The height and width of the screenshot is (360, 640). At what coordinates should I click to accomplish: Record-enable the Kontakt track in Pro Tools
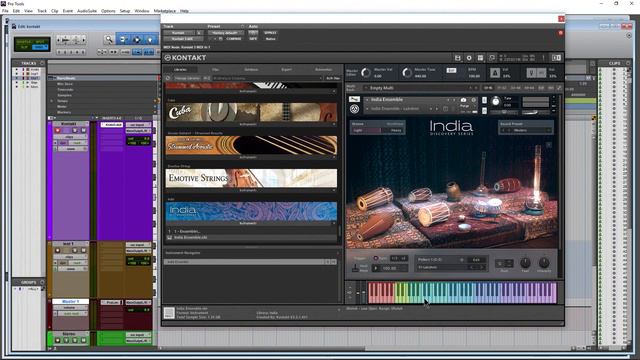pos(58,130)
